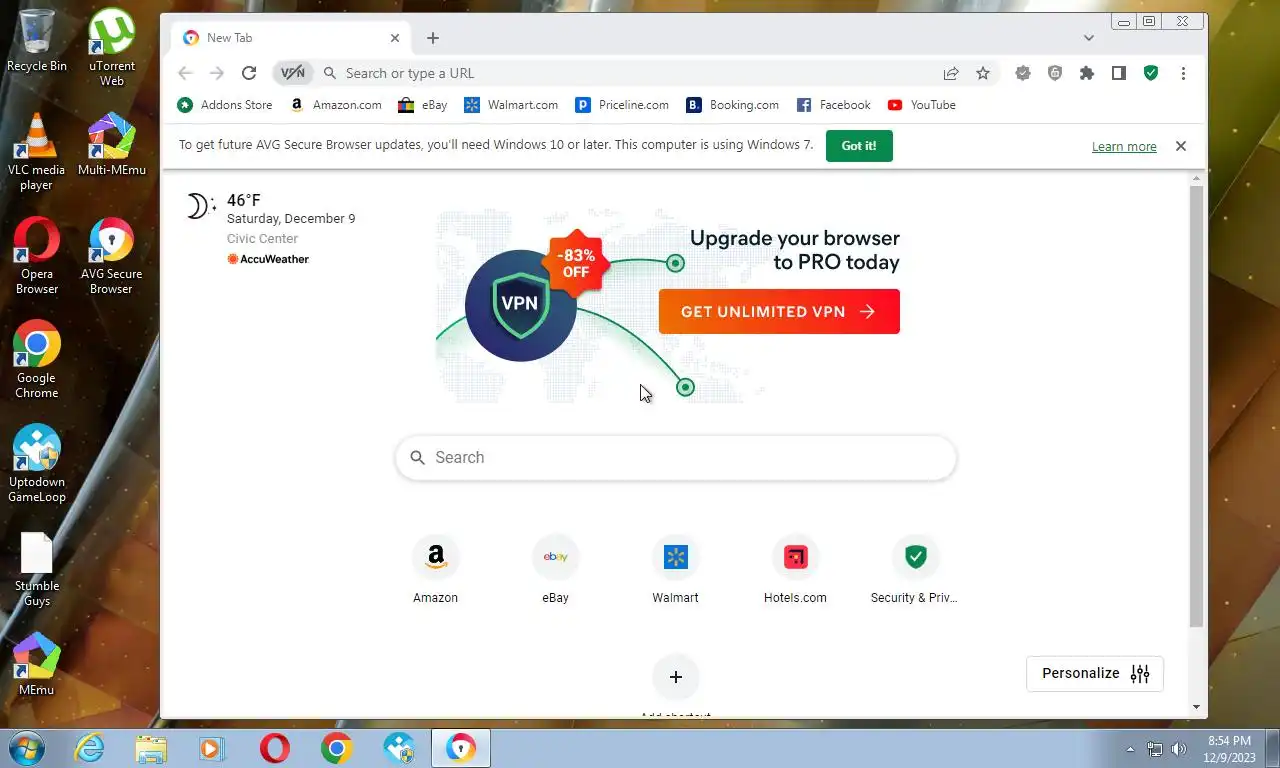Click the gray shield extension icon

click(x=1055, y=73)
